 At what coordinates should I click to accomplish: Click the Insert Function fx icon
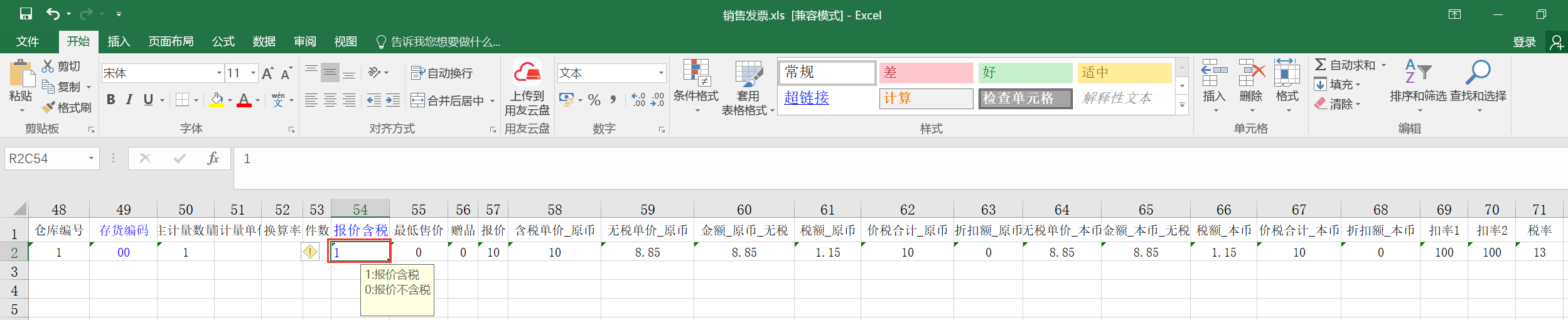pos(213,159)
